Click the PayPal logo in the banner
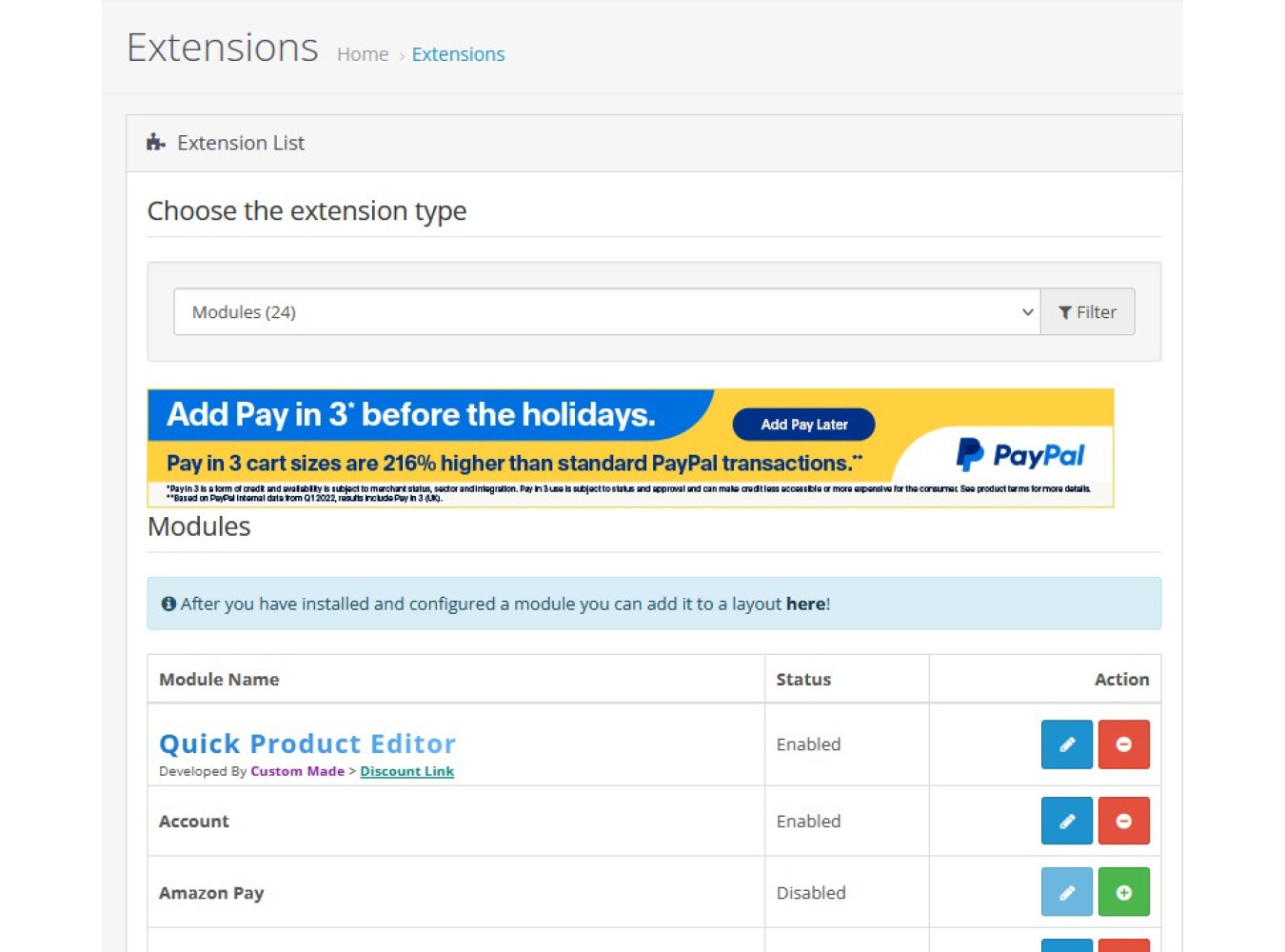Screen dimensions: 1285x952 [1019, 455]
